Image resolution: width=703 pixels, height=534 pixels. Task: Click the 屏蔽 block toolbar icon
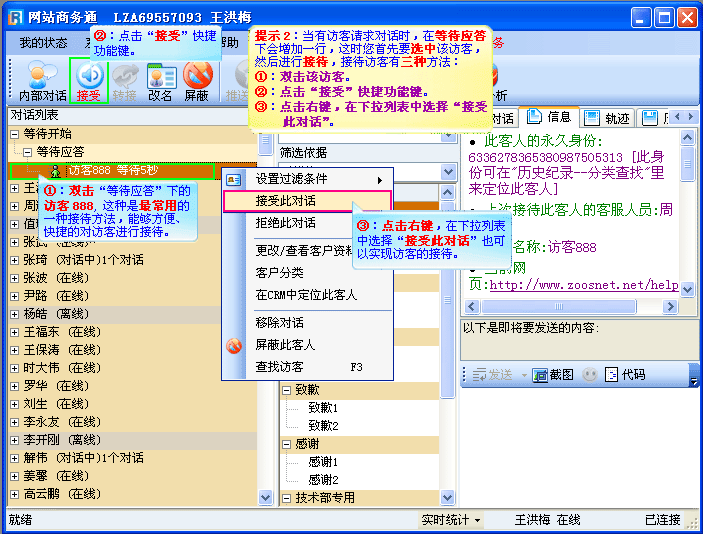198,81
